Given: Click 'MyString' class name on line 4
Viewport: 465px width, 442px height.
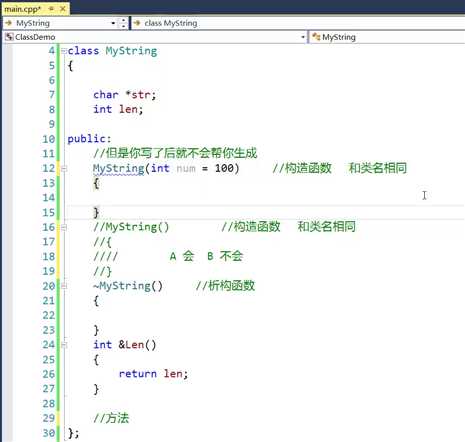Looking at the screenshot, I should [x=131, y=51].
